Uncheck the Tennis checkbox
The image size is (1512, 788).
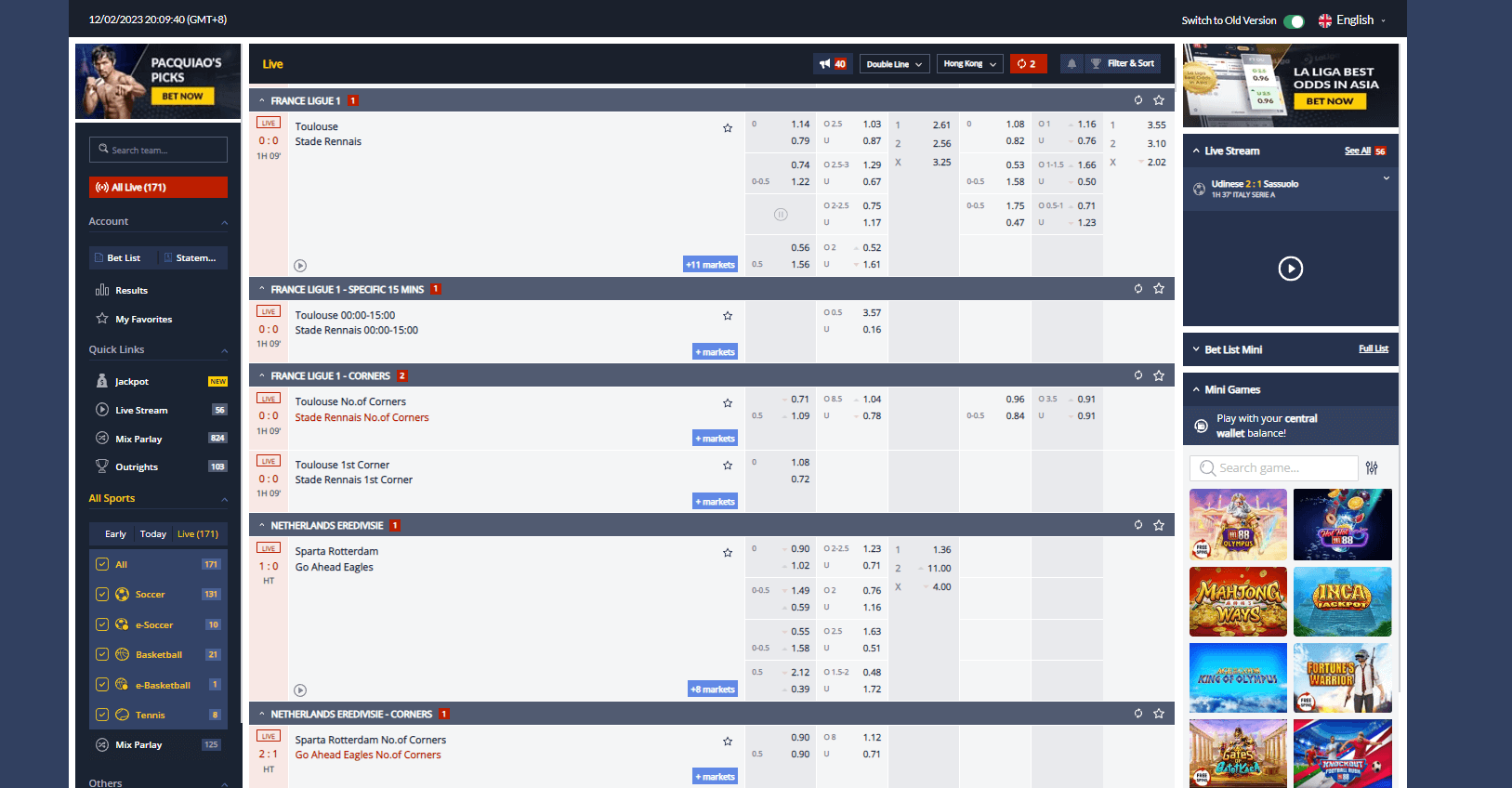click(x=102, y=715)
